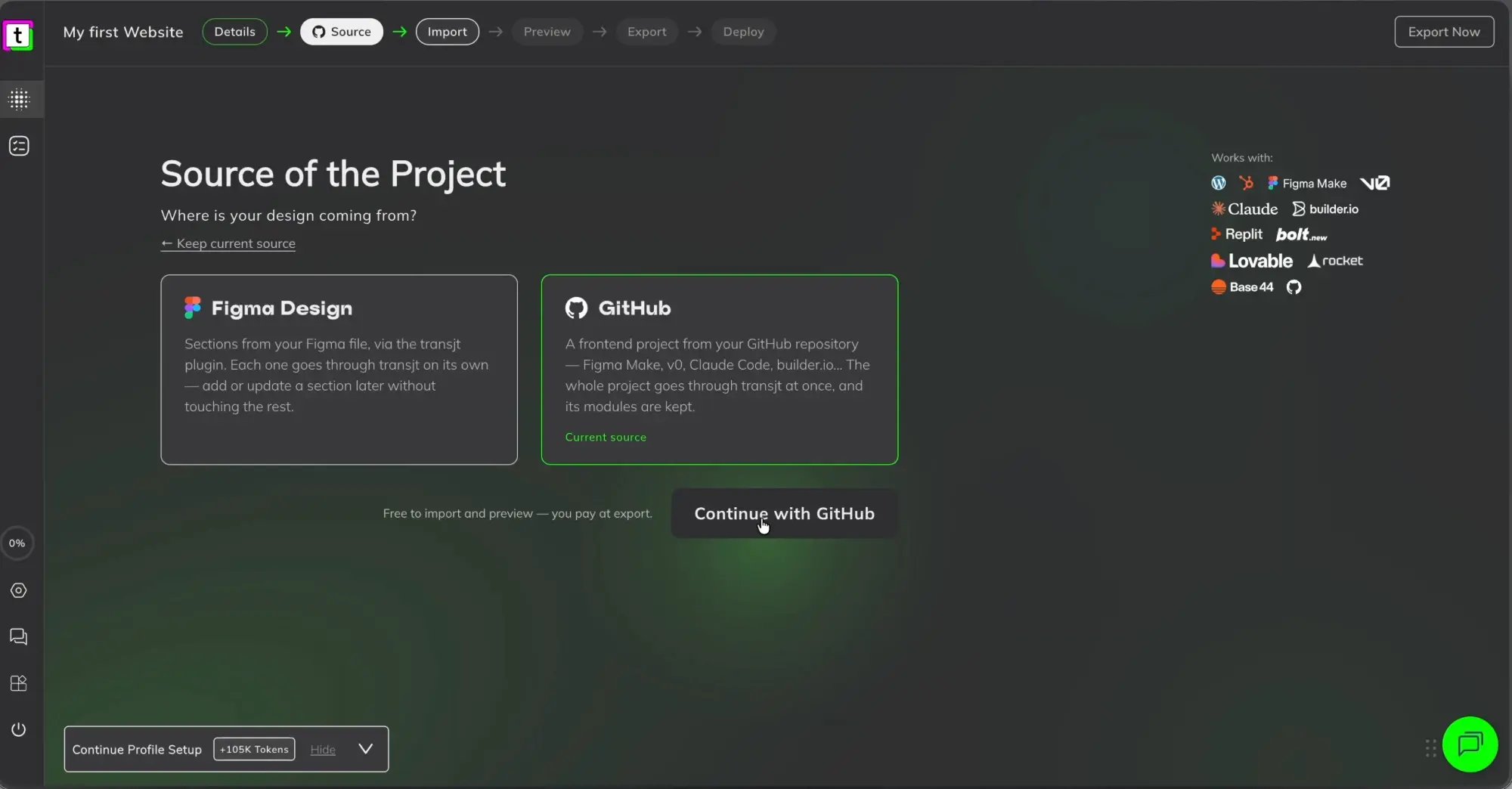Click the rocket logo

point(1335,261)
